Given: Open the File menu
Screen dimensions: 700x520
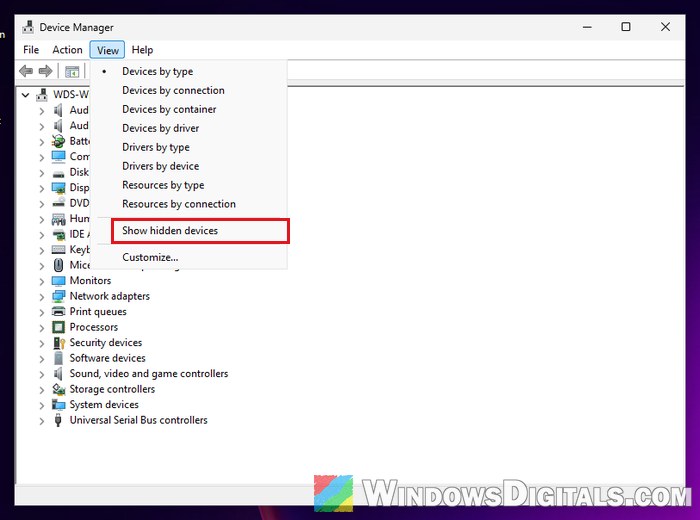Looking at the screenshot, I should click(31, 50).
